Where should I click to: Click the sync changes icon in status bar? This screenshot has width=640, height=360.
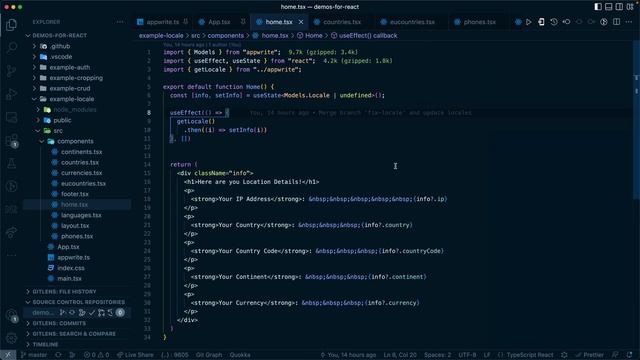[58, 355]
